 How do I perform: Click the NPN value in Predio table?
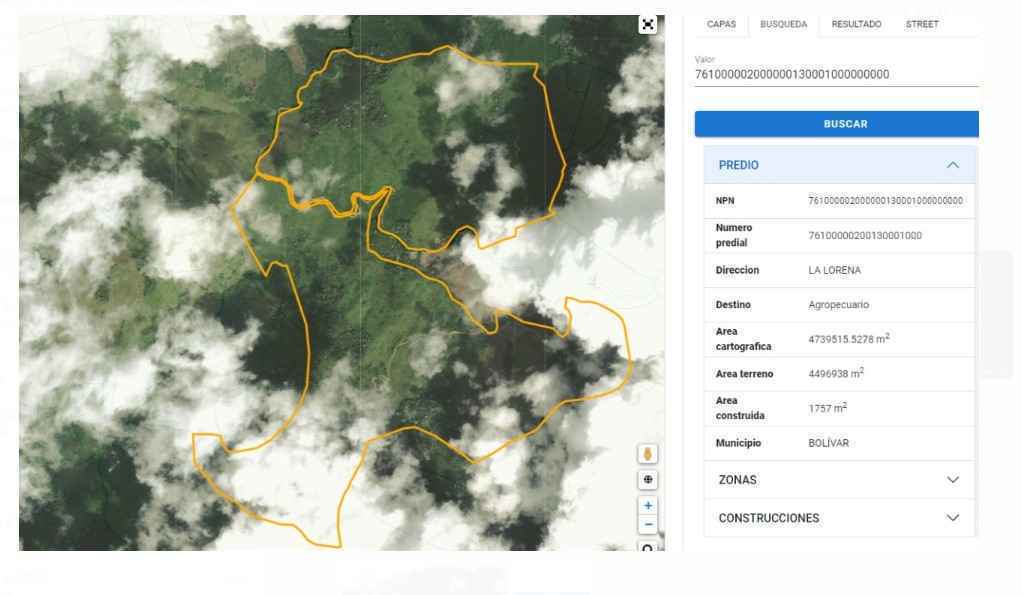884,201
